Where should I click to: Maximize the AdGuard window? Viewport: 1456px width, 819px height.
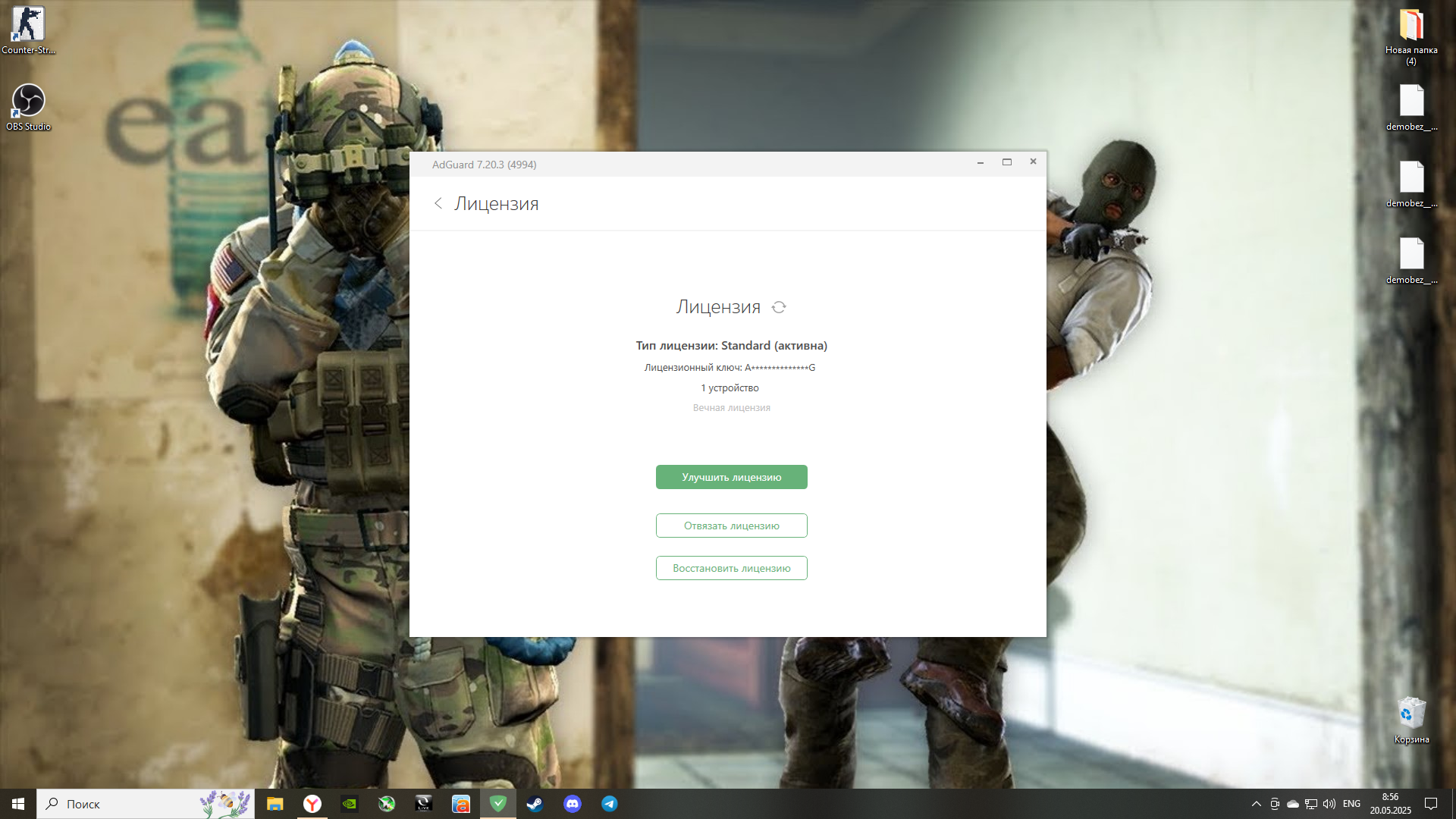coord(1007,162)
